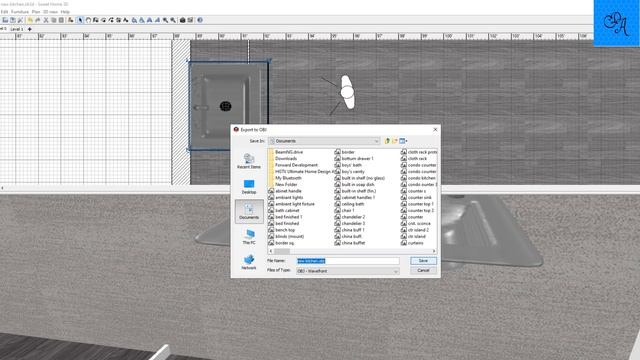Choose the Create walls tool

[x=96, y=20]
